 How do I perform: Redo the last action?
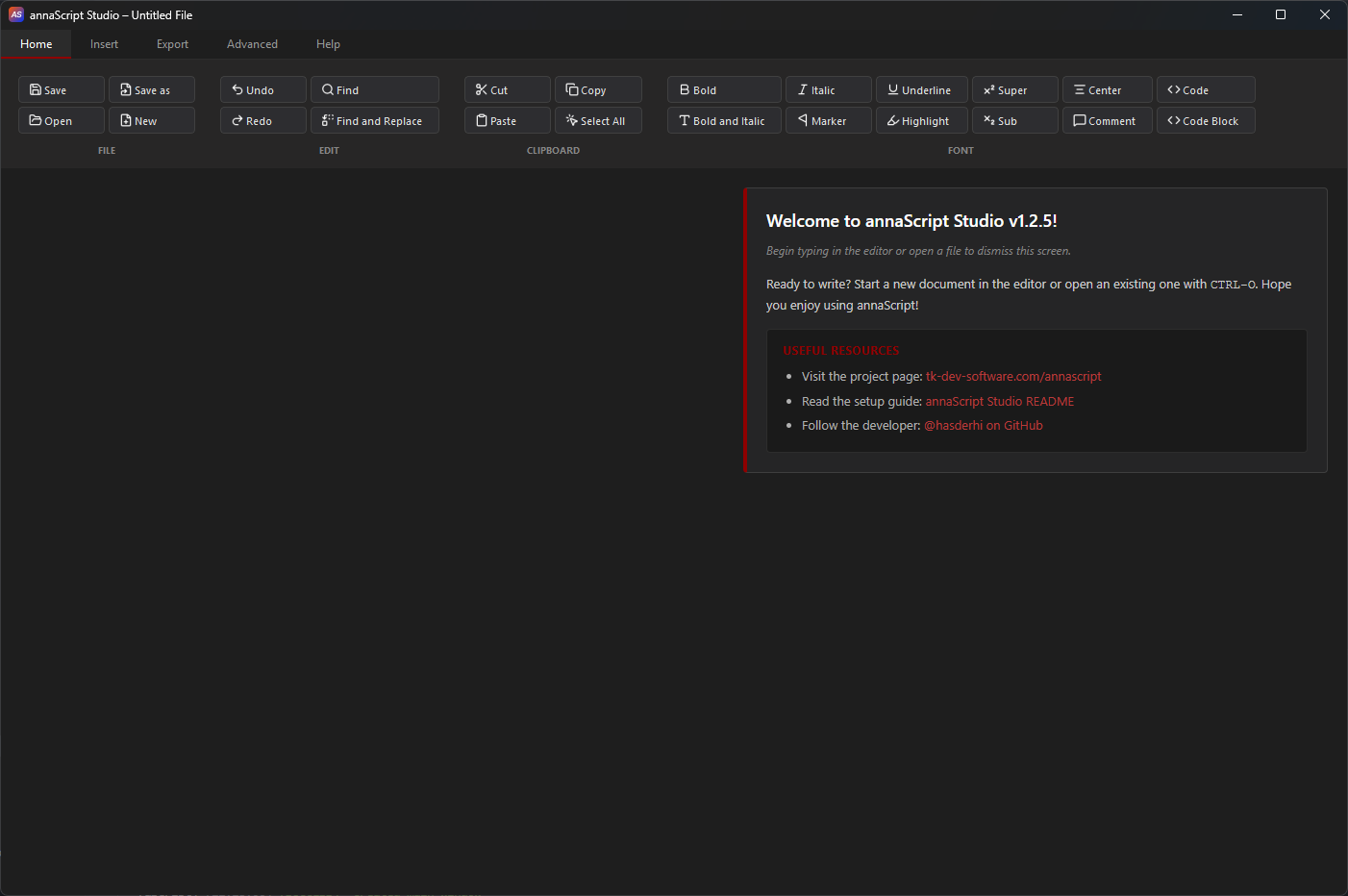point(263,120)
